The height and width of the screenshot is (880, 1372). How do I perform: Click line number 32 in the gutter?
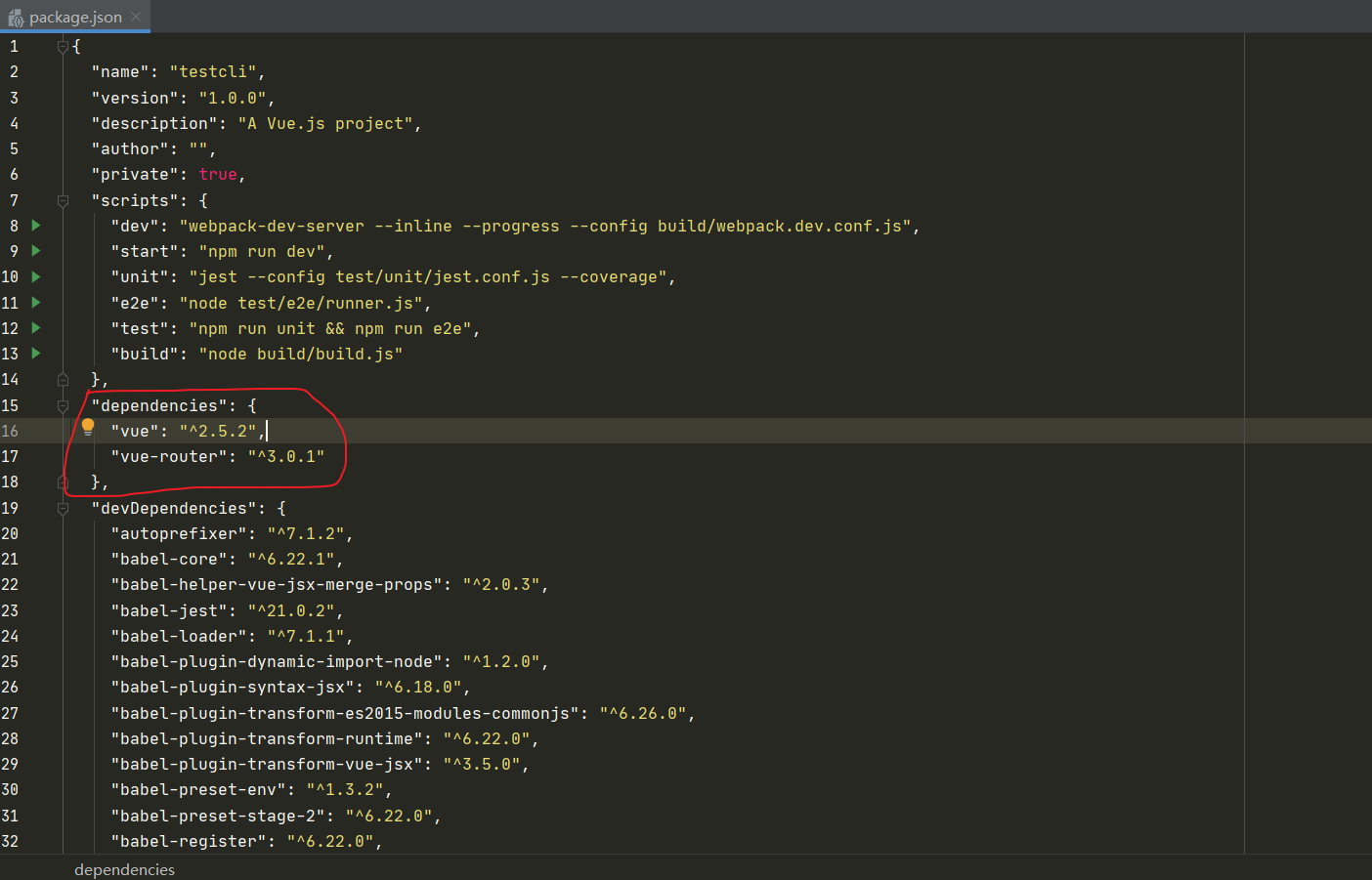click(x=10, y=841)
